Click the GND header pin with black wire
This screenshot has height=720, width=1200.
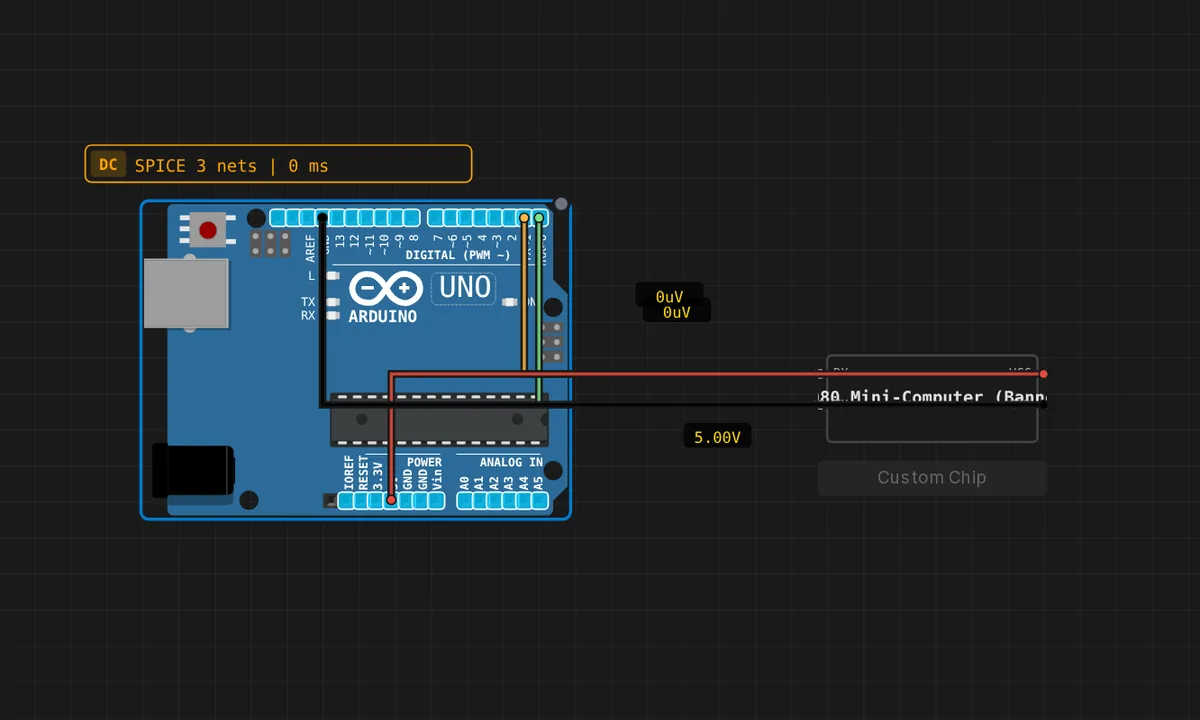click(322, 217)
